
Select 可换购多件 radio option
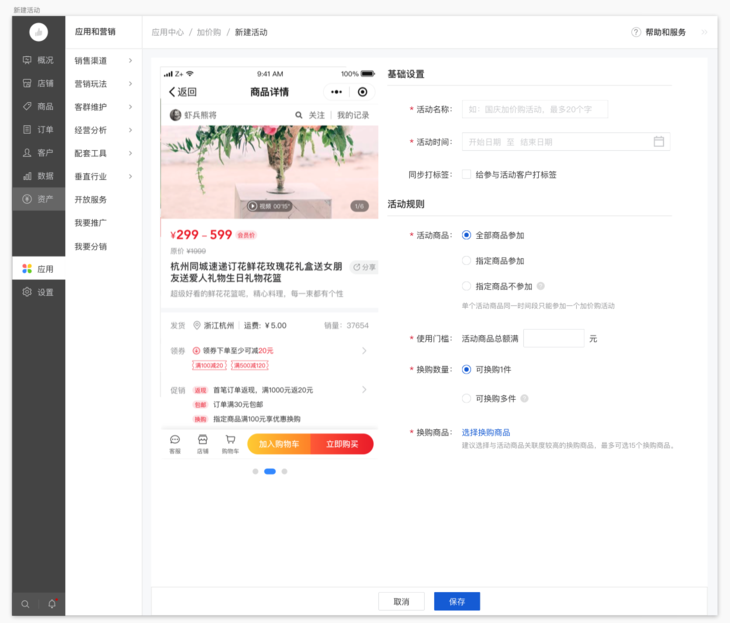467,398
